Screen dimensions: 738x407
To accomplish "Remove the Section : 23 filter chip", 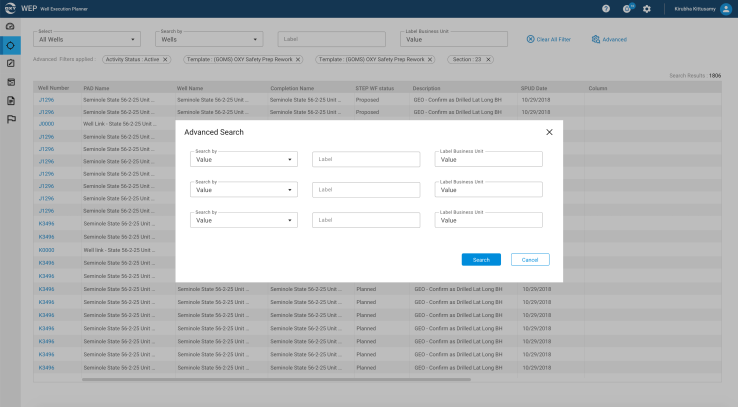I will pyautogui.click(x=488, y=60).
